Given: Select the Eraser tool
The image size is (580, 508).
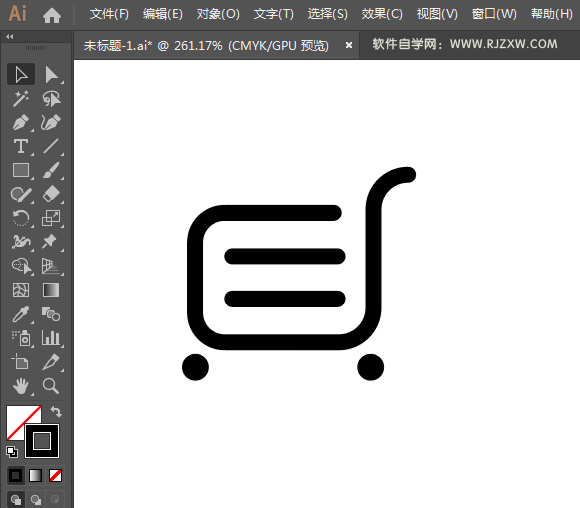Looking at the screenshot, I should [x=51, y=194].
